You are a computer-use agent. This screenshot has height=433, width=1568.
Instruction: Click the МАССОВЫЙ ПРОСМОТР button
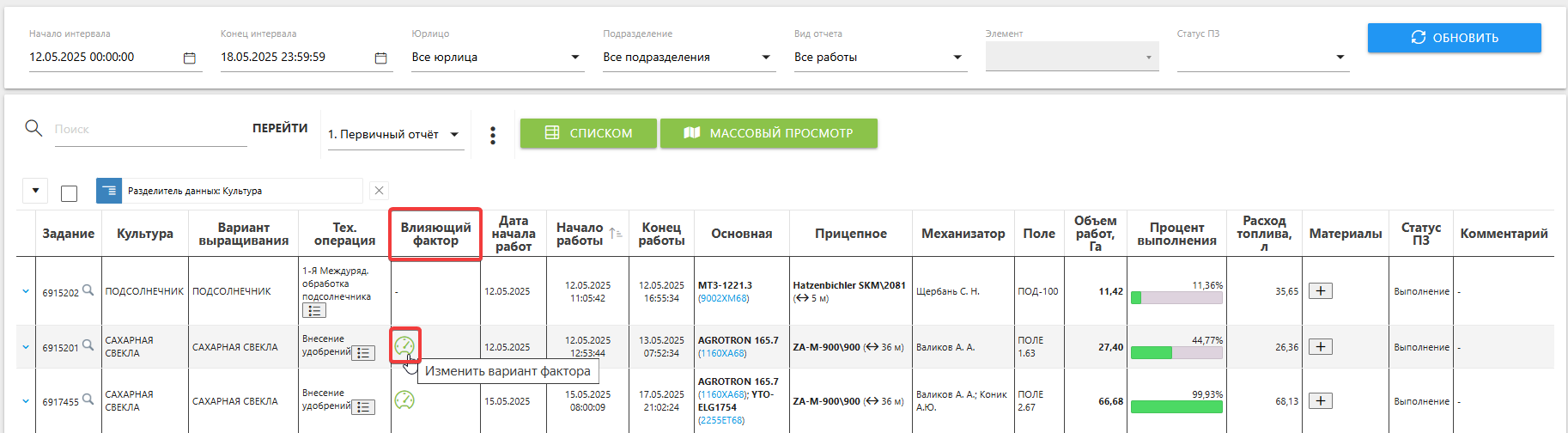click(769, 133)
